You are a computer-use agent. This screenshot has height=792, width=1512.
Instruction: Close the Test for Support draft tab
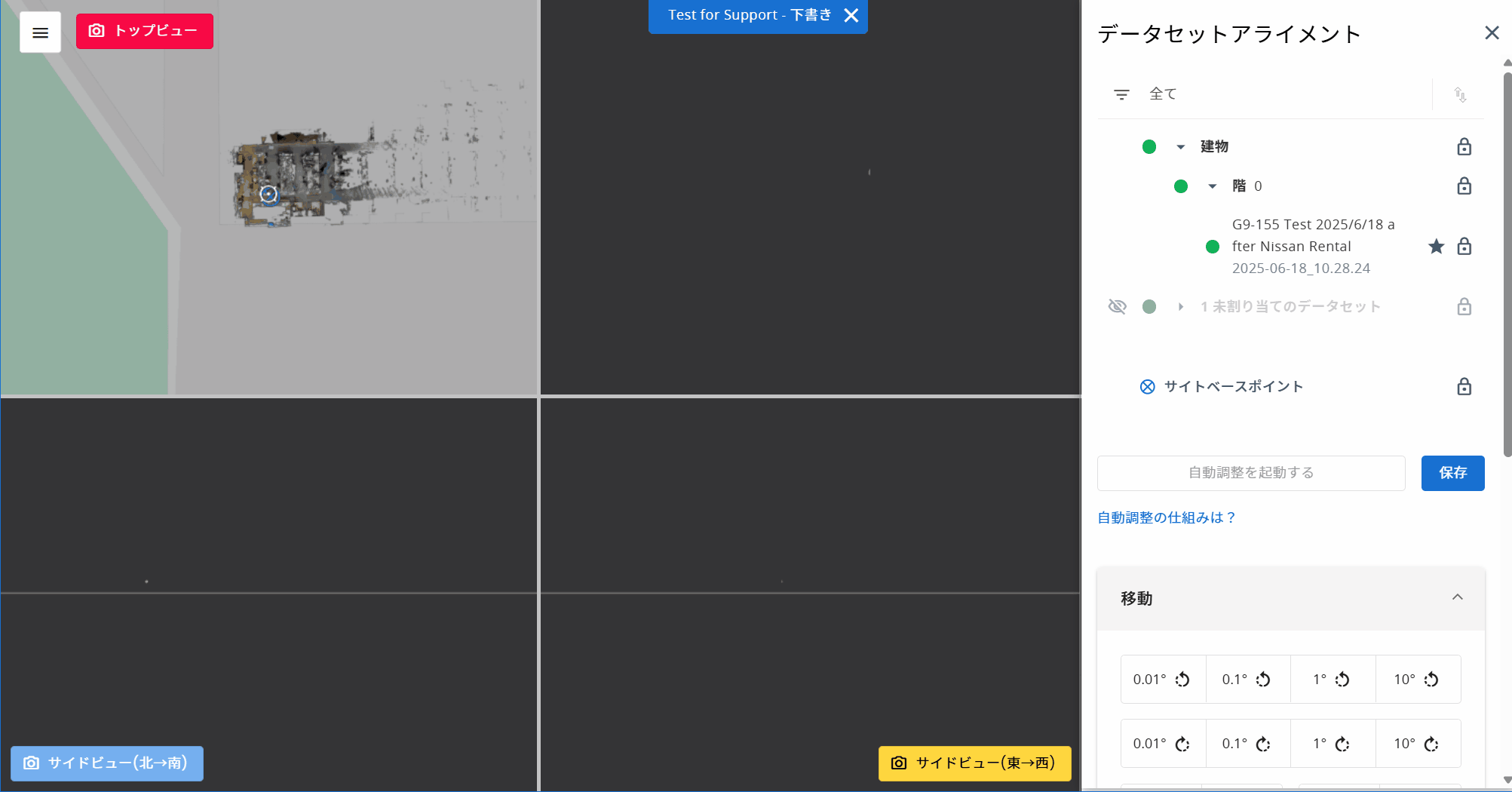pyautogui.click(x=851, y=15)
